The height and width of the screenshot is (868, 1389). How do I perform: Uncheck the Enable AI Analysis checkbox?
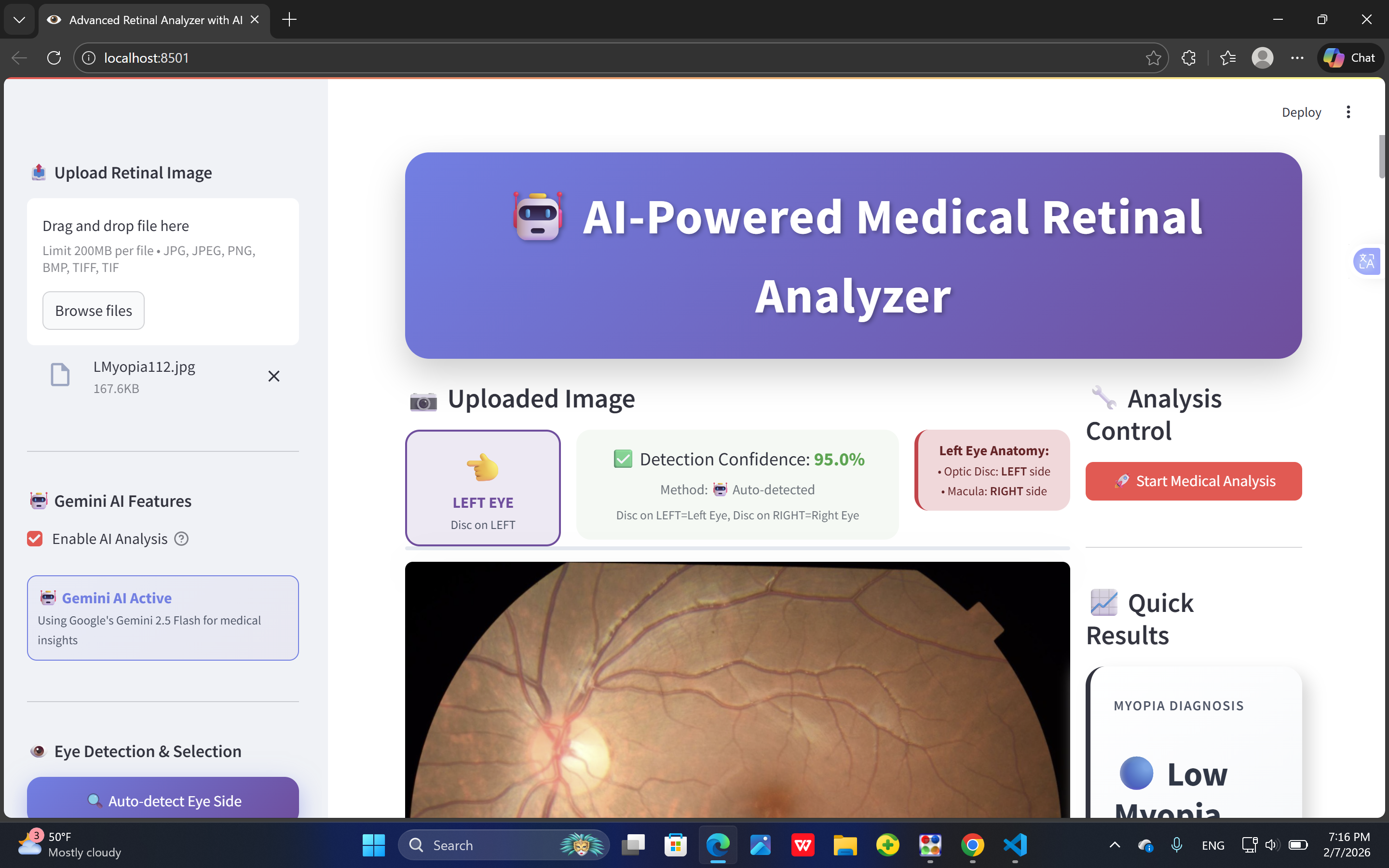tap(35, 539)
